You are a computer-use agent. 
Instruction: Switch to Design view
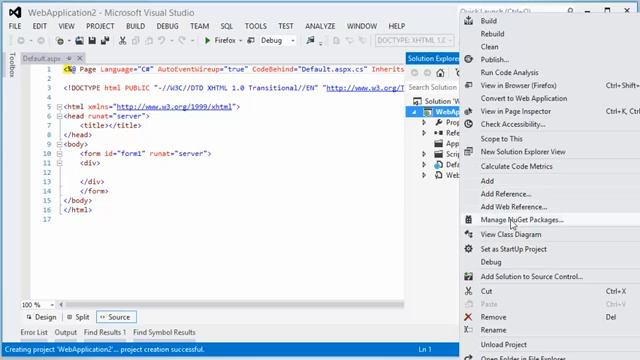click(x=41, y=317)
